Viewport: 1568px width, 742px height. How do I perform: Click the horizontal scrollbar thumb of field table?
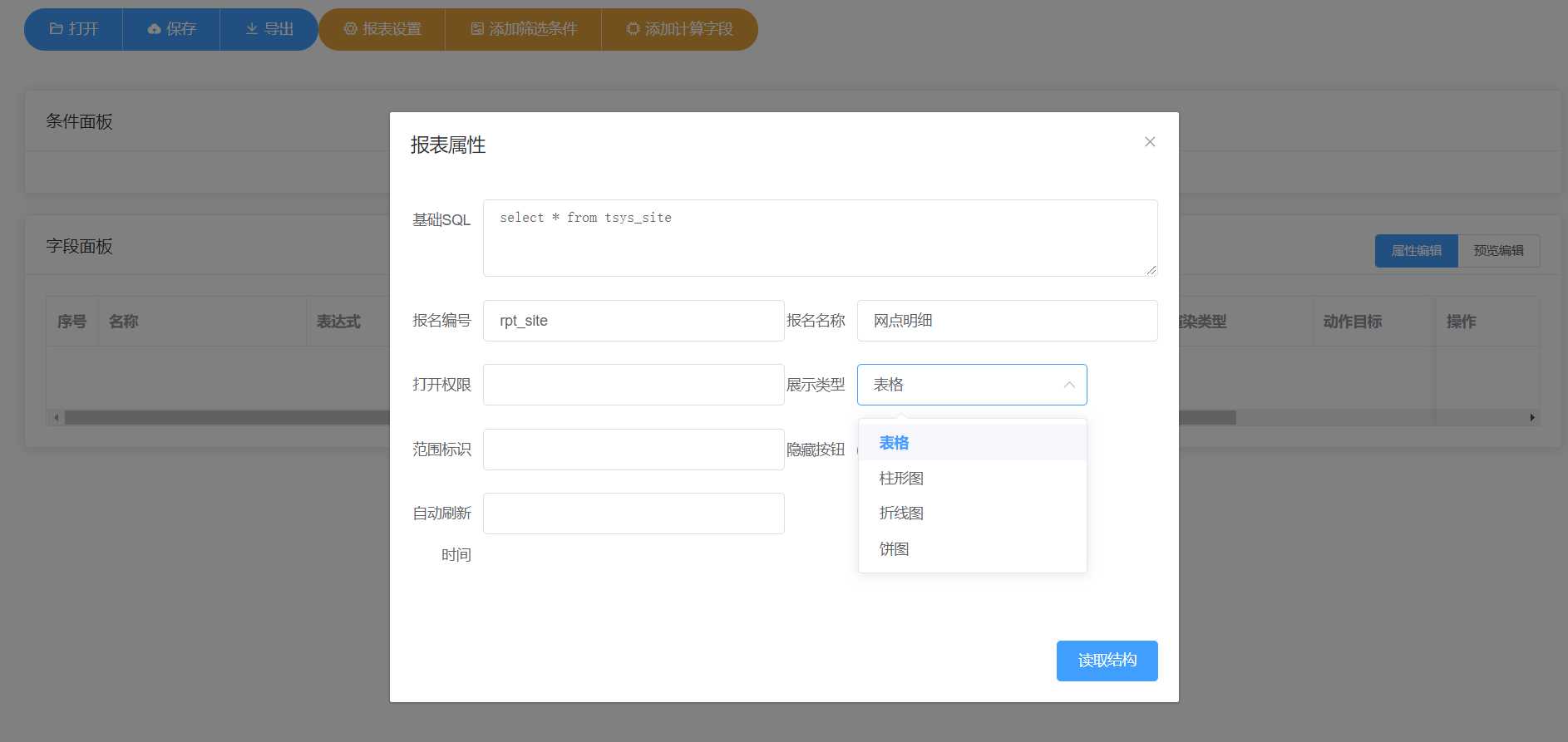[x=650, y=418]
